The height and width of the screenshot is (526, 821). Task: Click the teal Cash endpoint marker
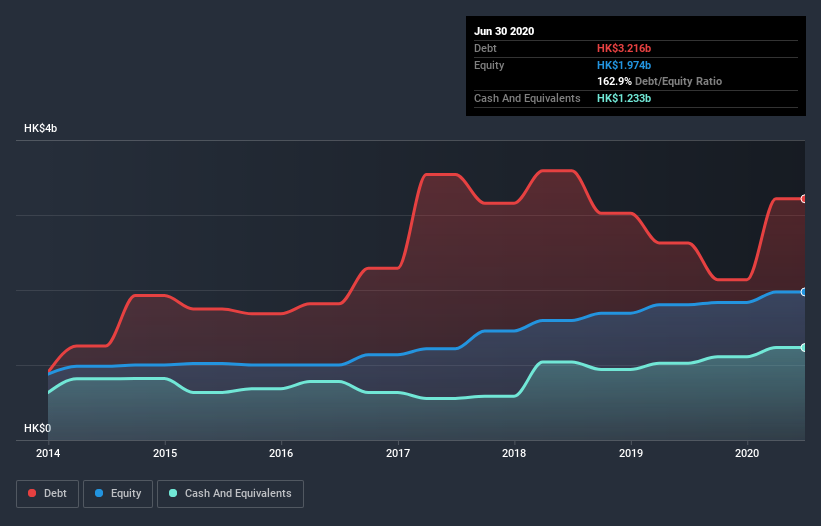804,348
